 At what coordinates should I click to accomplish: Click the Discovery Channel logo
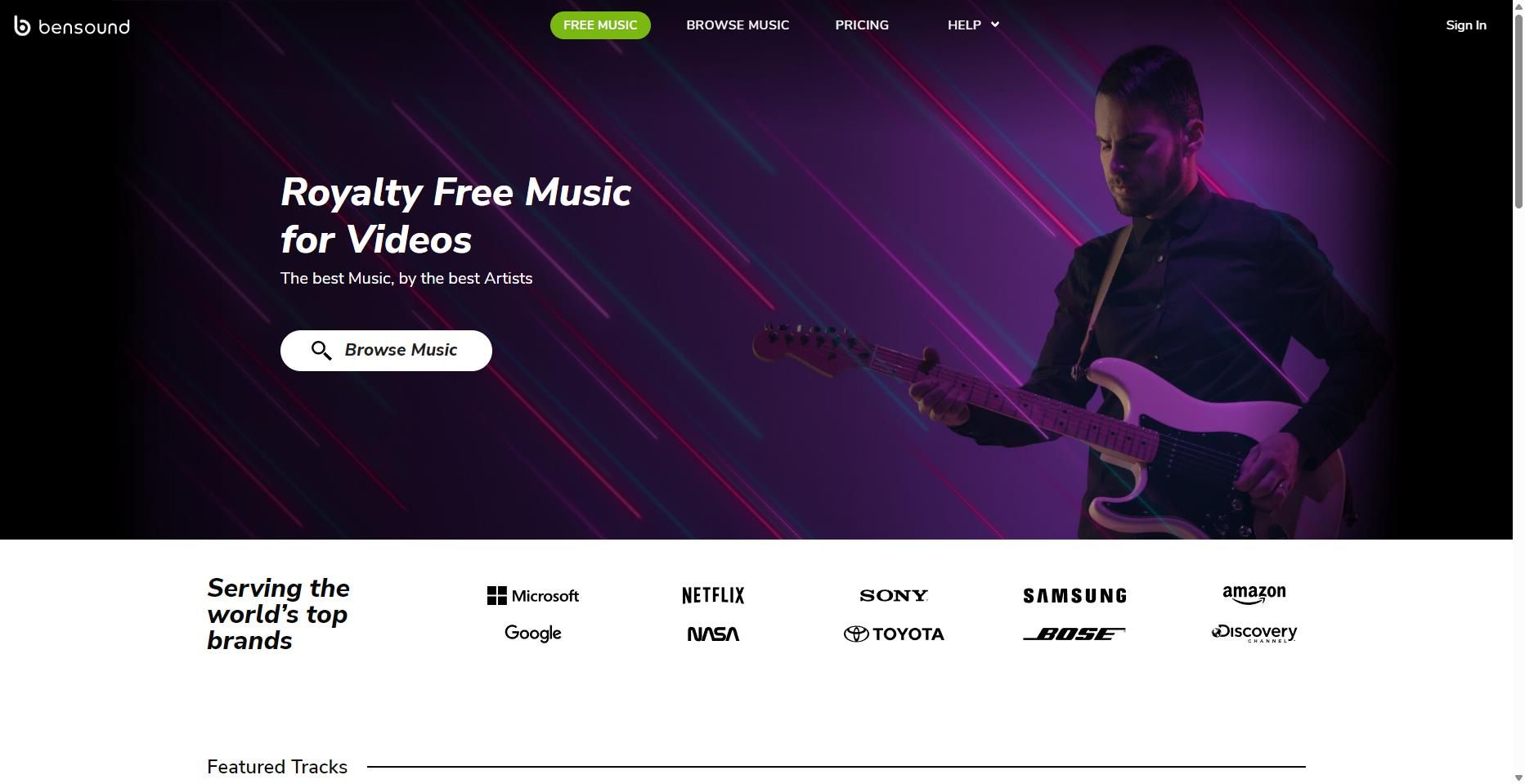1254,634
